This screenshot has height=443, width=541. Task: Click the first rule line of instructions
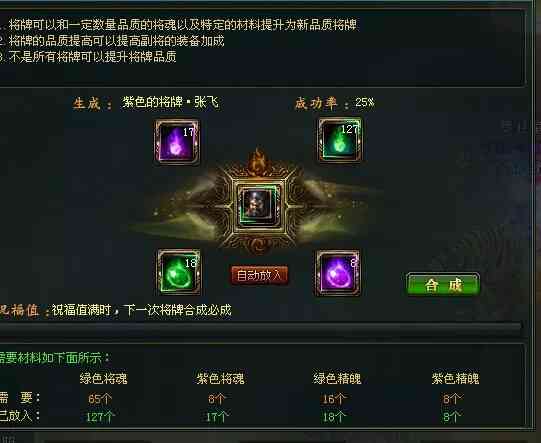(x=178, y=24)
